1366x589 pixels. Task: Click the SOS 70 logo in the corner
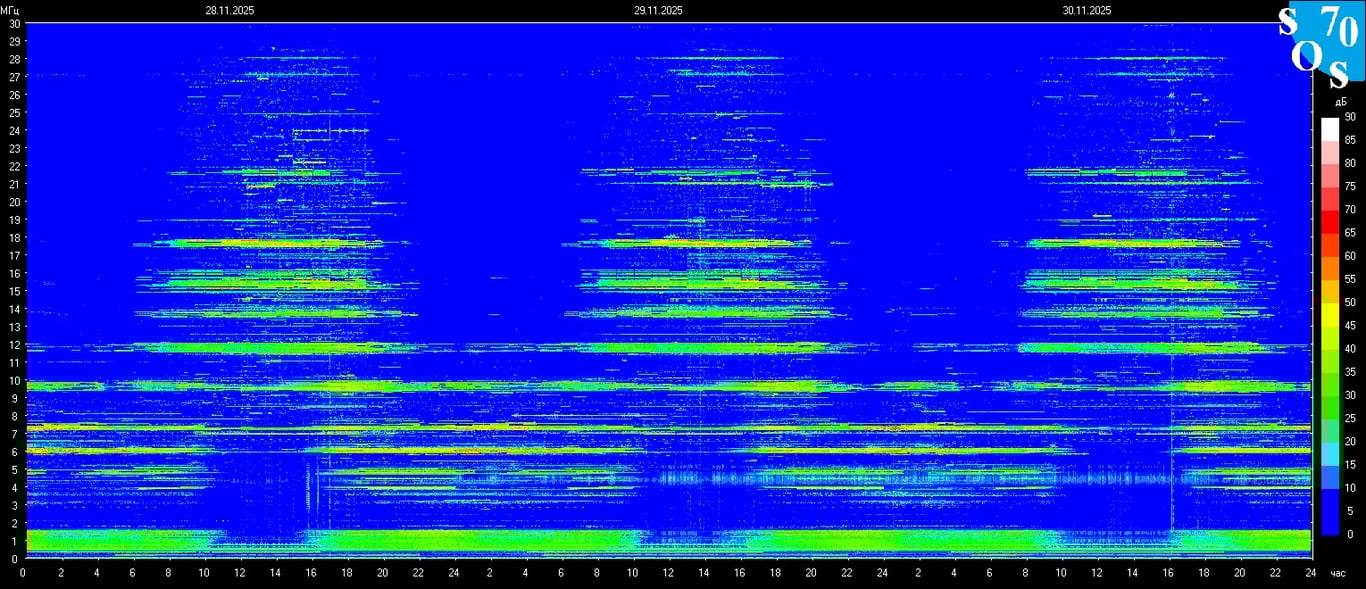click(1320, 40)
